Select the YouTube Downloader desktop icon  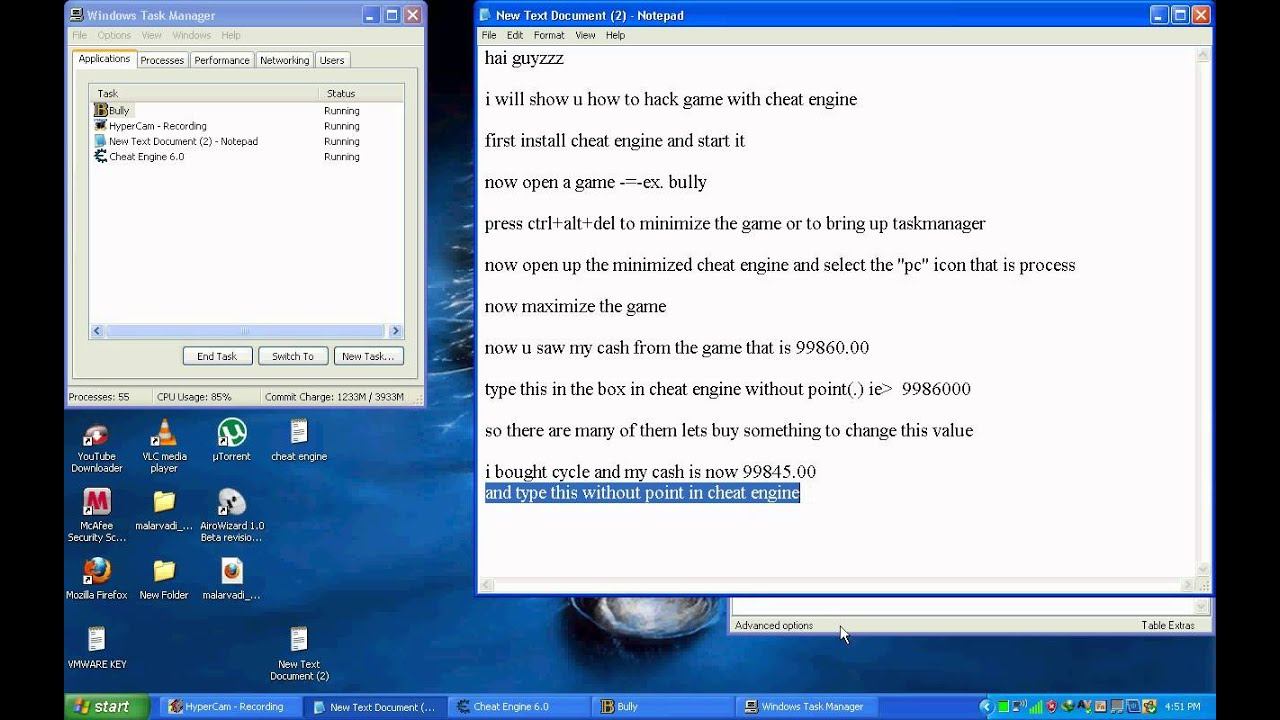coord(97,434)
